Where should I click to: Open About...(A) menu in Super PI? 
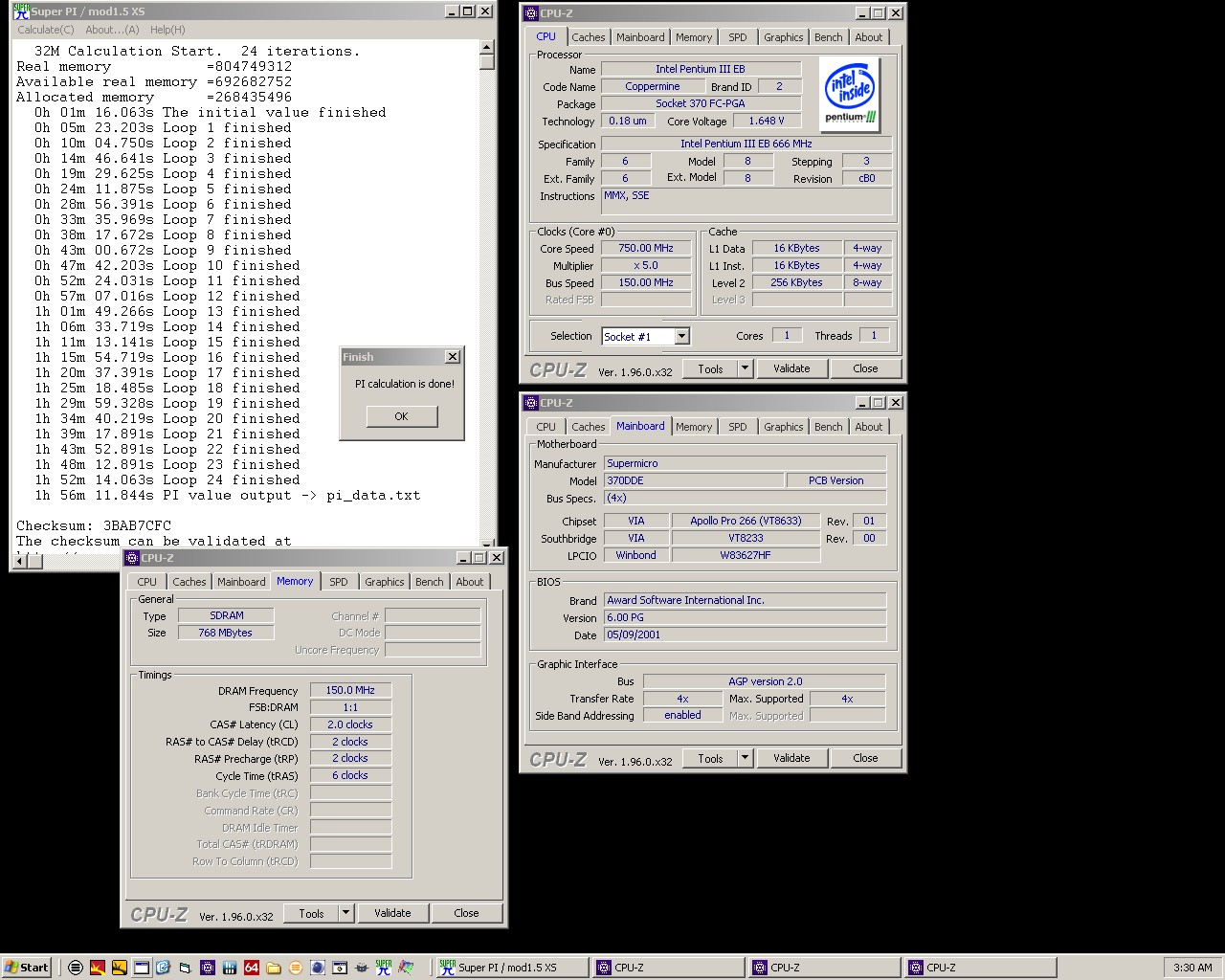point(112,30)
